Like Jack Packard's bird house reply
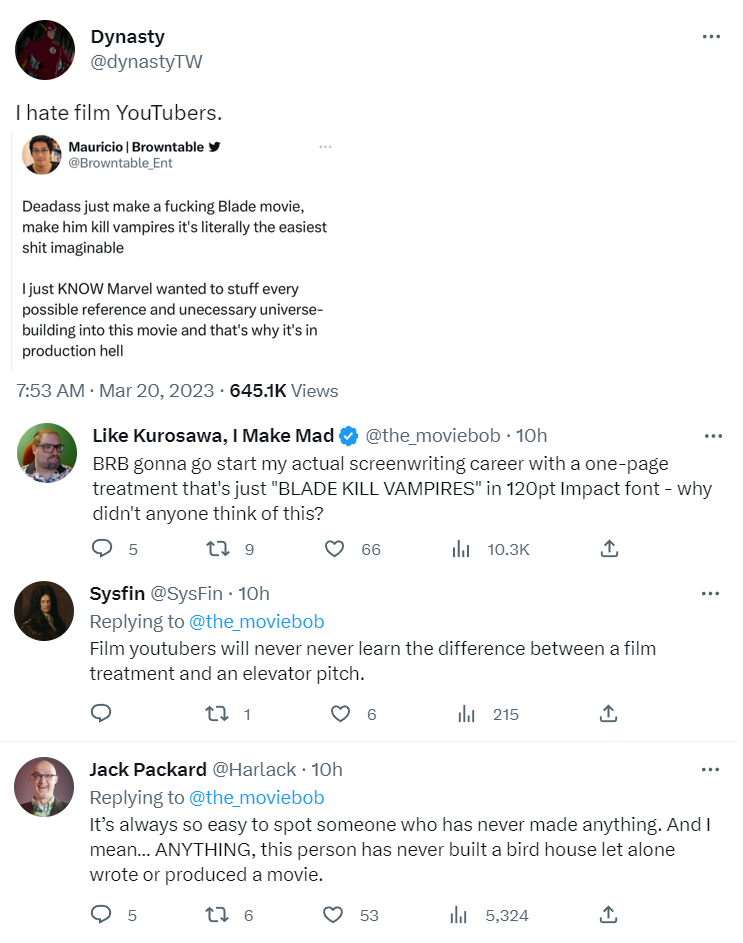 point(335,914)
